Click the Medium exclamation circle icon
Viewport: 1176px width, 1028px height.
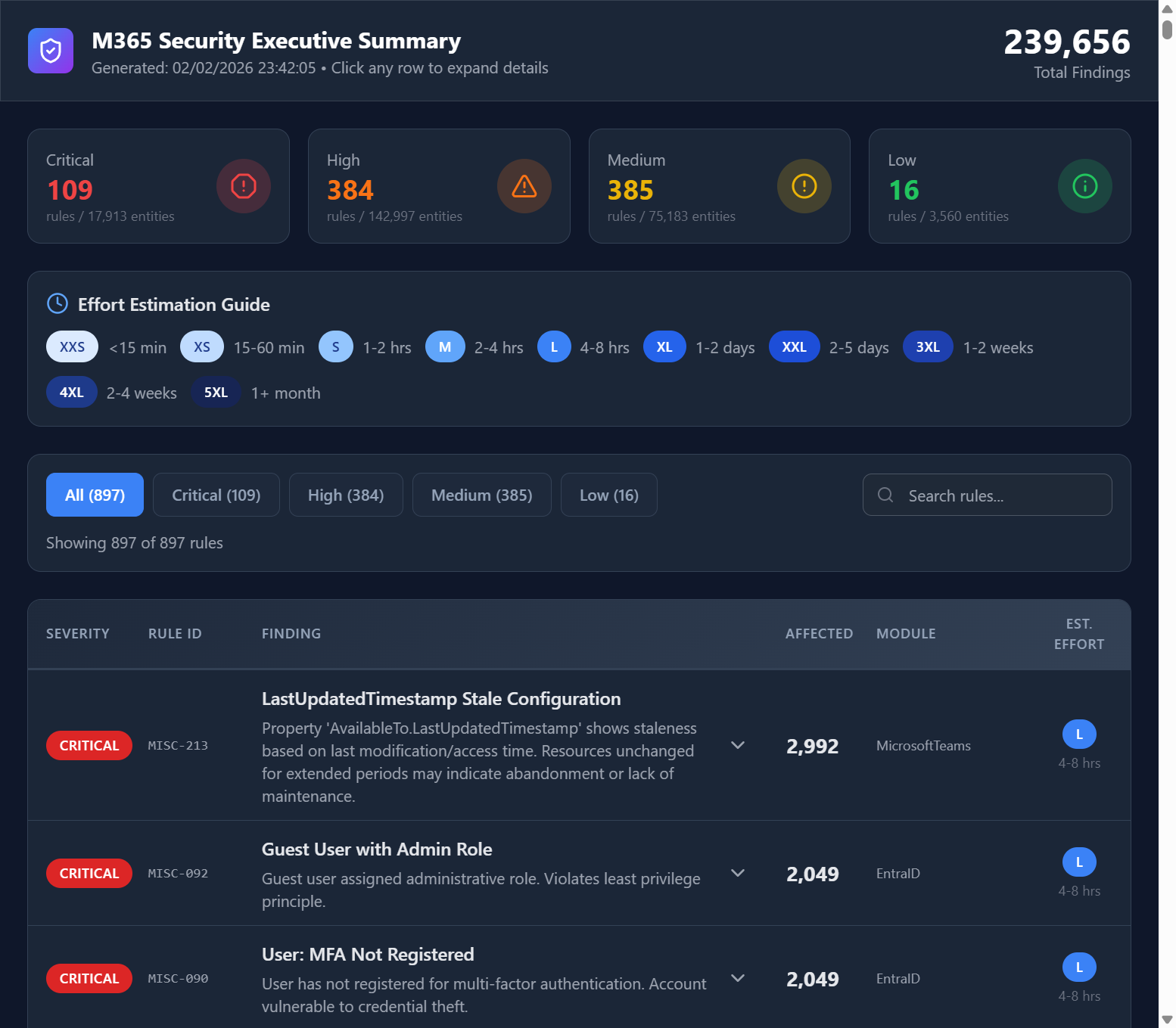(804, 186)
